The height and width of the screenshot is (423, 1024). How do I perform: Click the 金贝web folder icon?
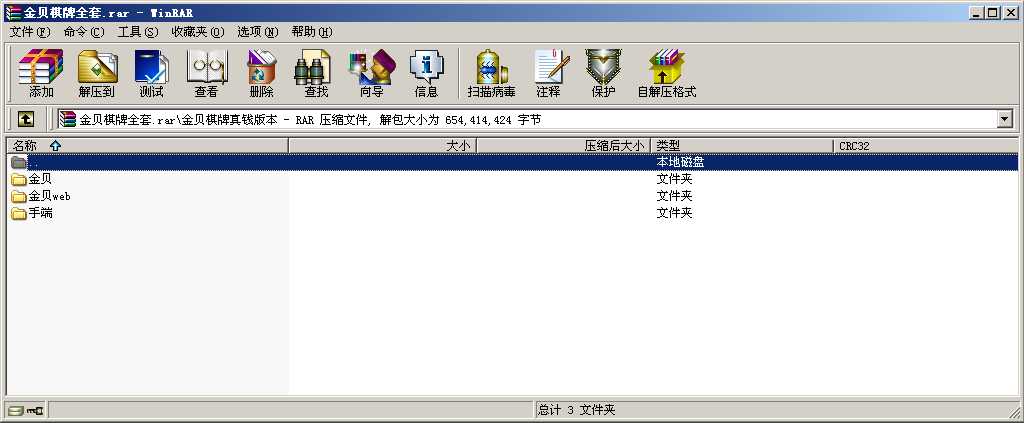(18, 196)
